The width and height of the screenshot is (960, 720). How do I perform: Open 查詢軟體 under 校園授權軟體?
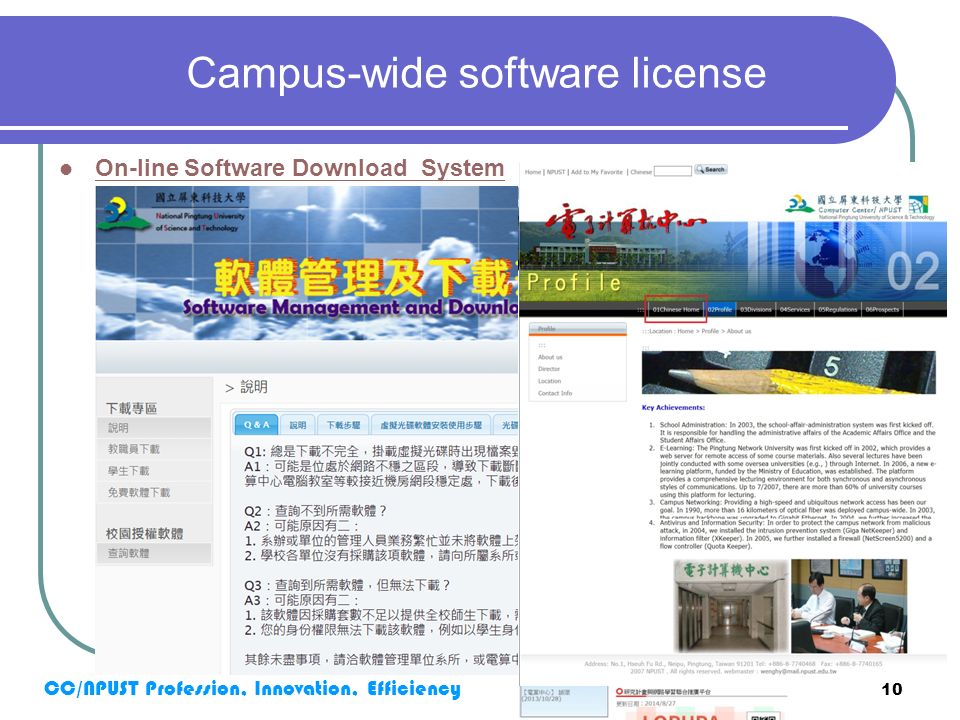click(x=154, y=553)
